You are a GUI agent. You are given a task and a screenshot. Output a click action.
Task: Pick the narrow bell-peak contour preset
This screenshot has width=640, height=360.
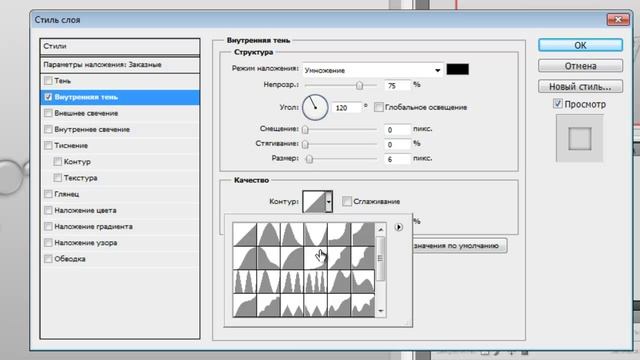point(292,234)
